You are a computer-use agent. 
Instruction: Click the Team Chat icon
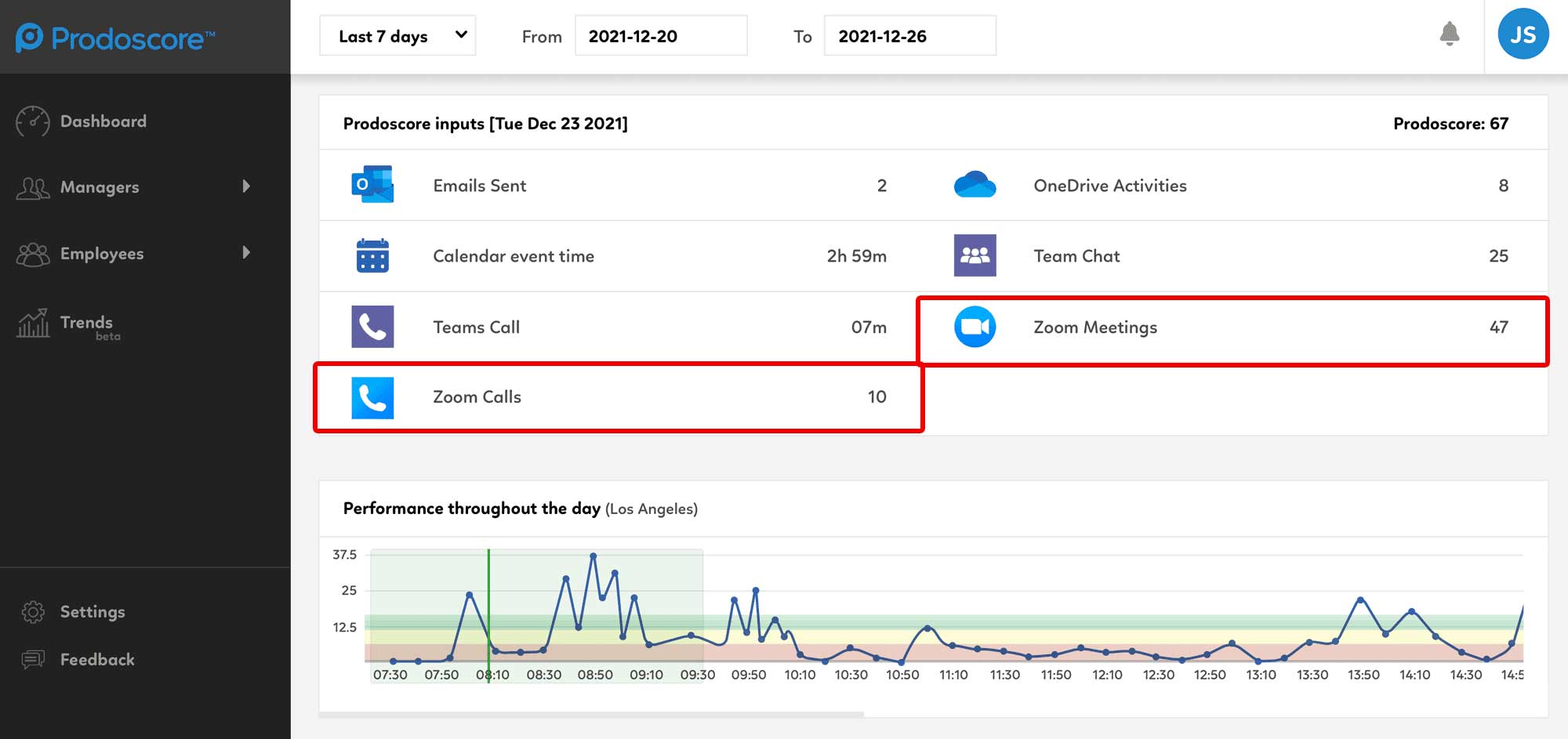tap(975, 255)
